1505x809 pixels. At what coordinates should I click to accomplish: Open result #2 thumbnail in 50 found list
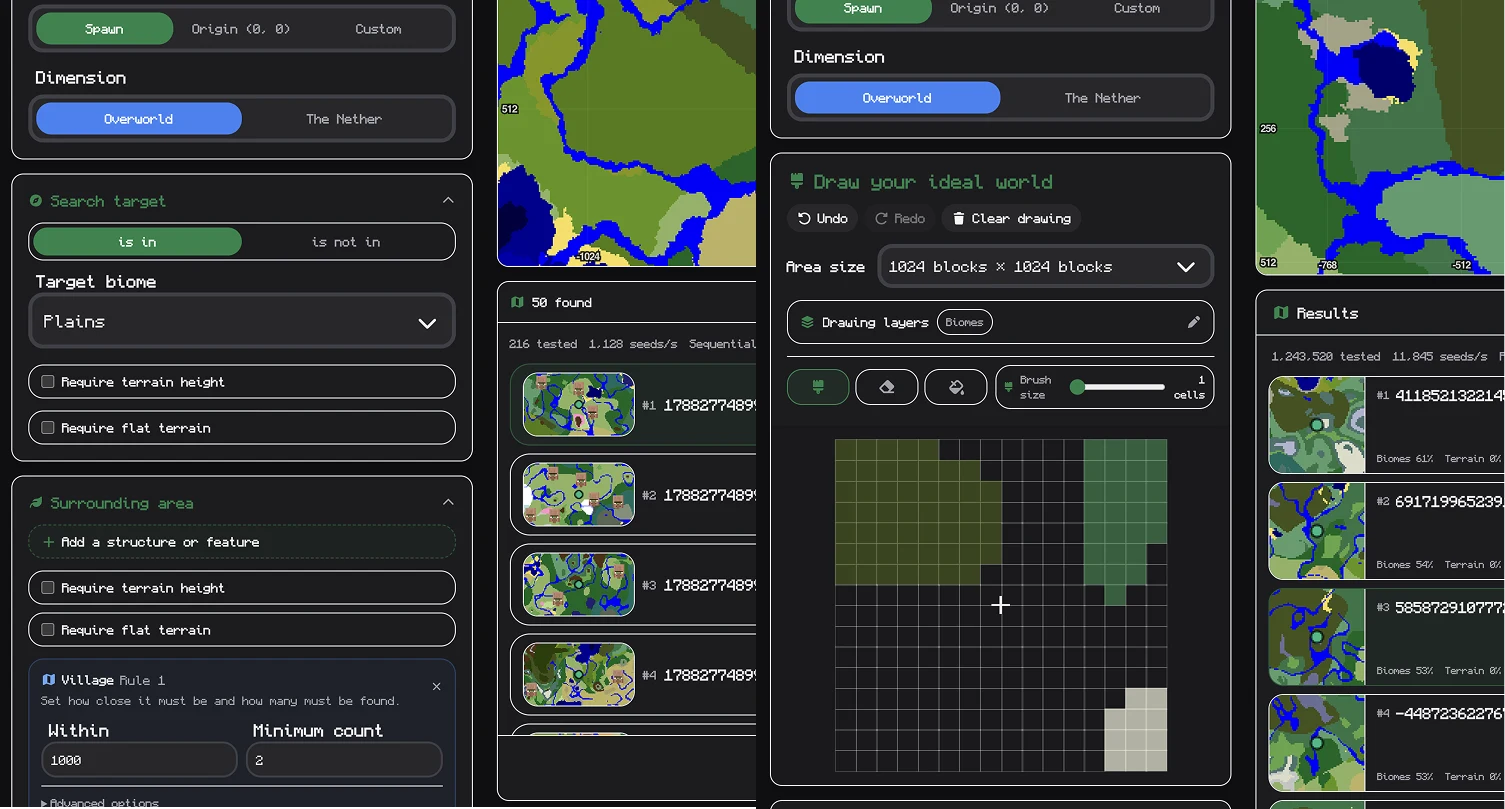(x=578, y=495)
